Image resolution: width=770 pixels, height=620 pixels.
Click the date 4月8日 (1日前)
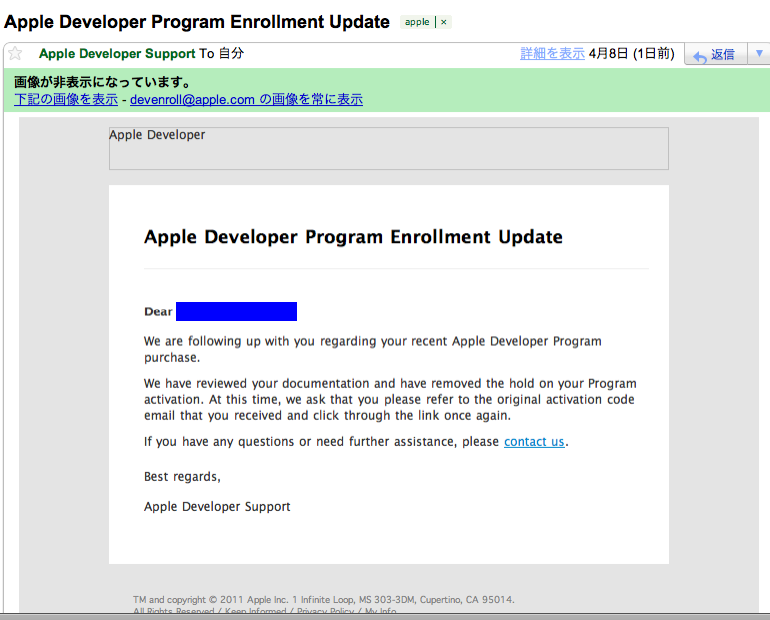click(x=632, y=54)
